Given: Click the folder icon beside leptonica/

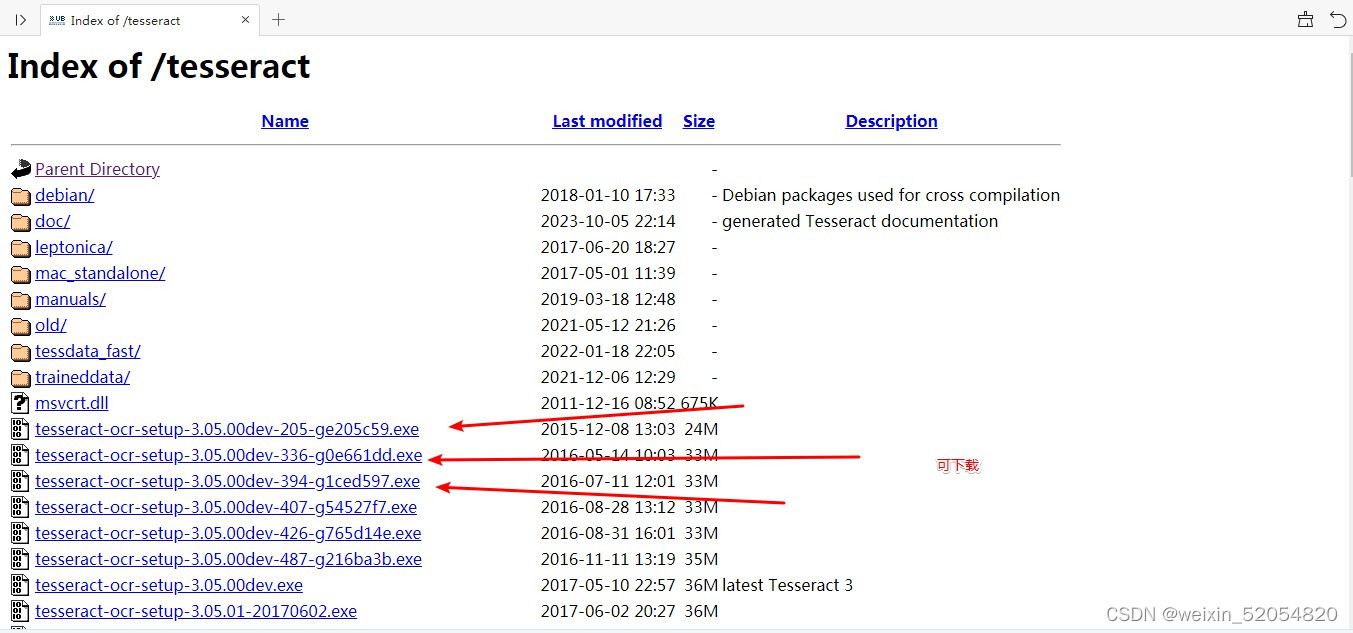Looking at the screenshot, I should [21, 247].
